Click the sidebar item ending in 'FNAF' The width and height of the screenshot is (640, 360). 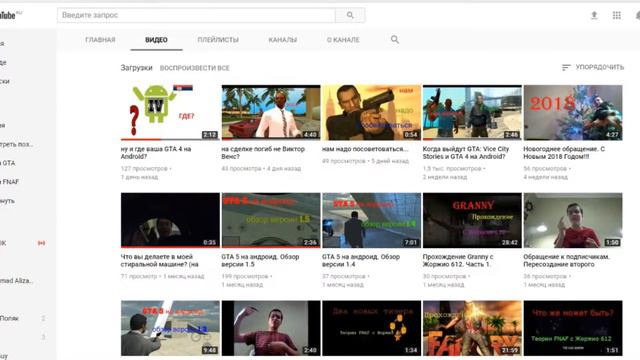tap(9, 182)
